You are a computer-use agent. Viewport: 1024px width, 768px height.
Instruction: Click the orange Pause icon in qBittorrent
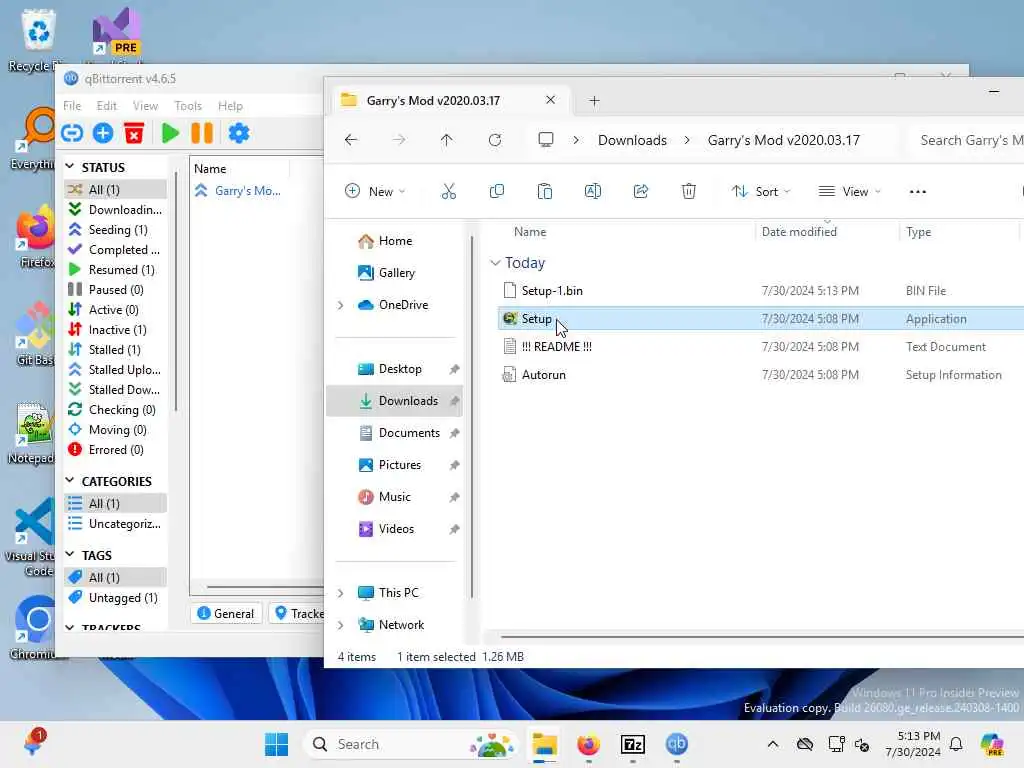pyautogui.click(x=202, y=133)
